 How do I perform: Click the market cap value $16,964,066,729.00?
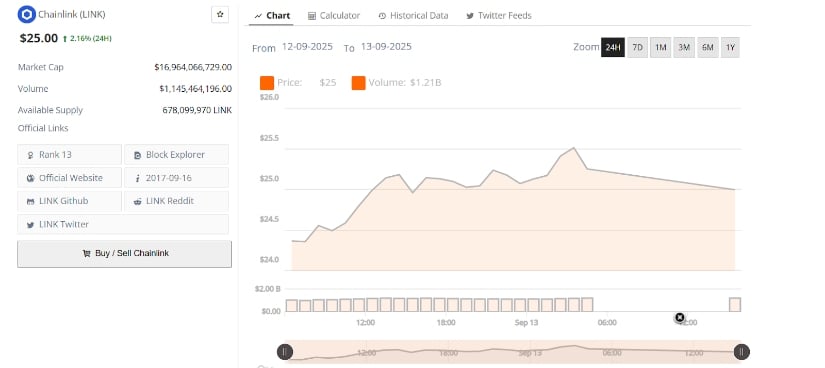193,67
